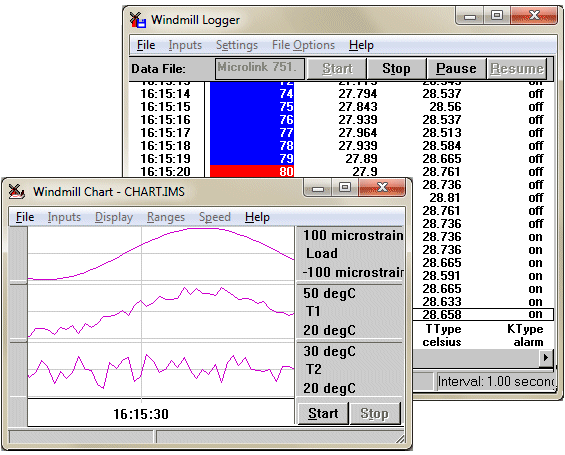Open File menu in Windmill Chart
Screen dimensions: 565x455
tap(25, 217)
